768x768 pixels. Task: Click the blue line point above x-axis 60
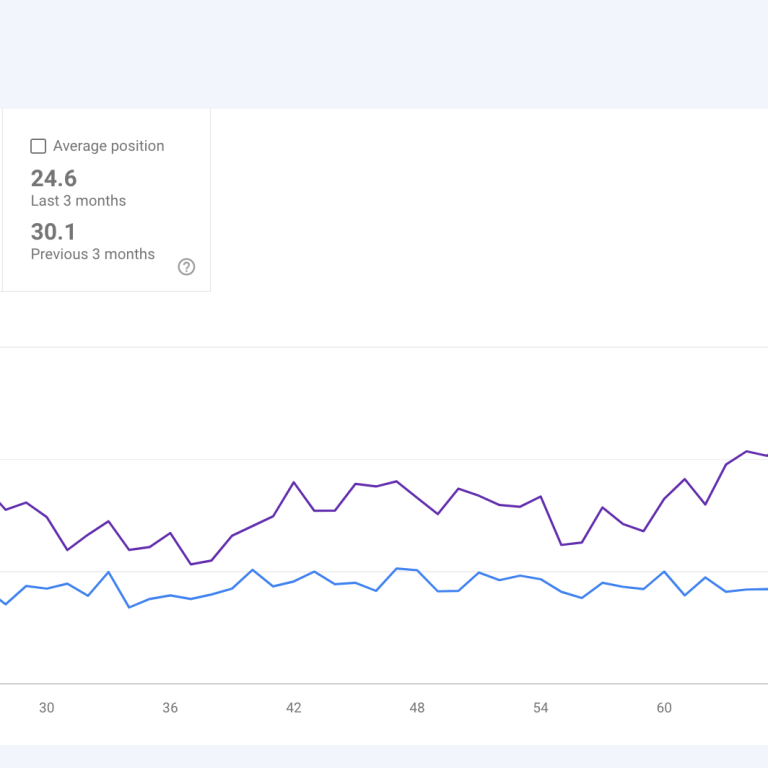click(665, 572)
